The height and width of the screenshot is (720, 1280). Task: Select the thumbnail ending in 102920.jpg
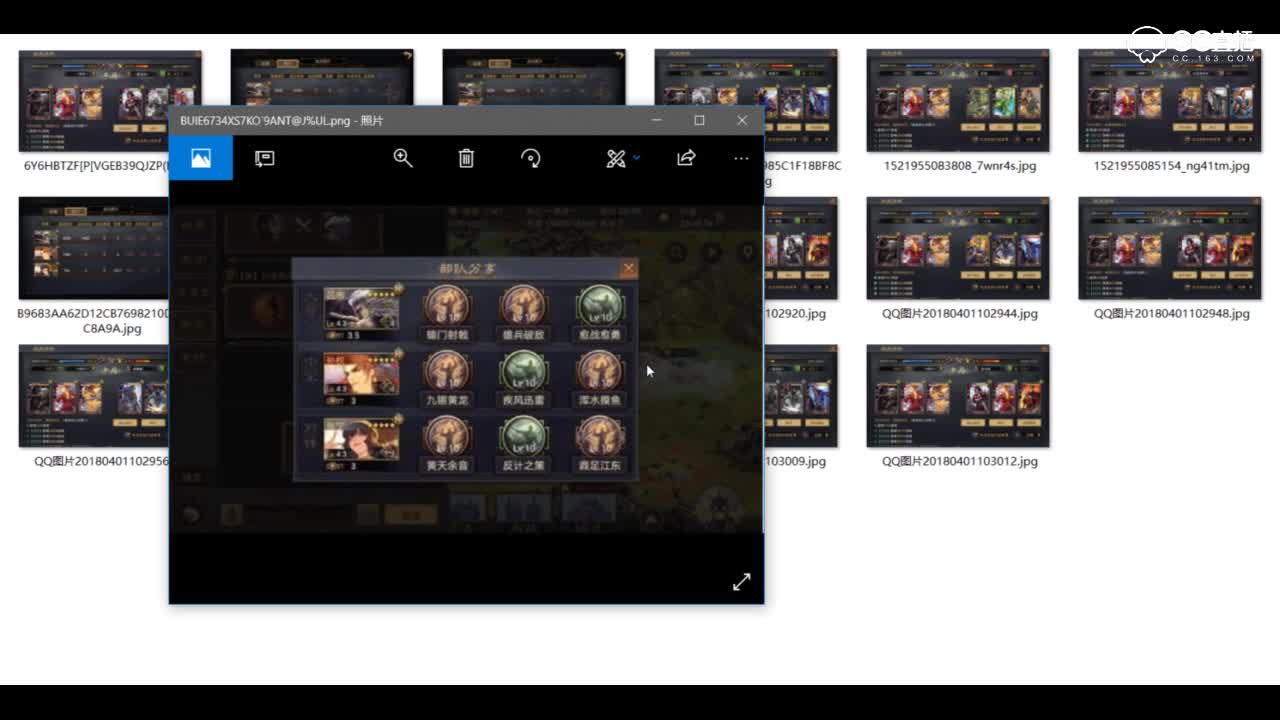(x=801, y=248)
